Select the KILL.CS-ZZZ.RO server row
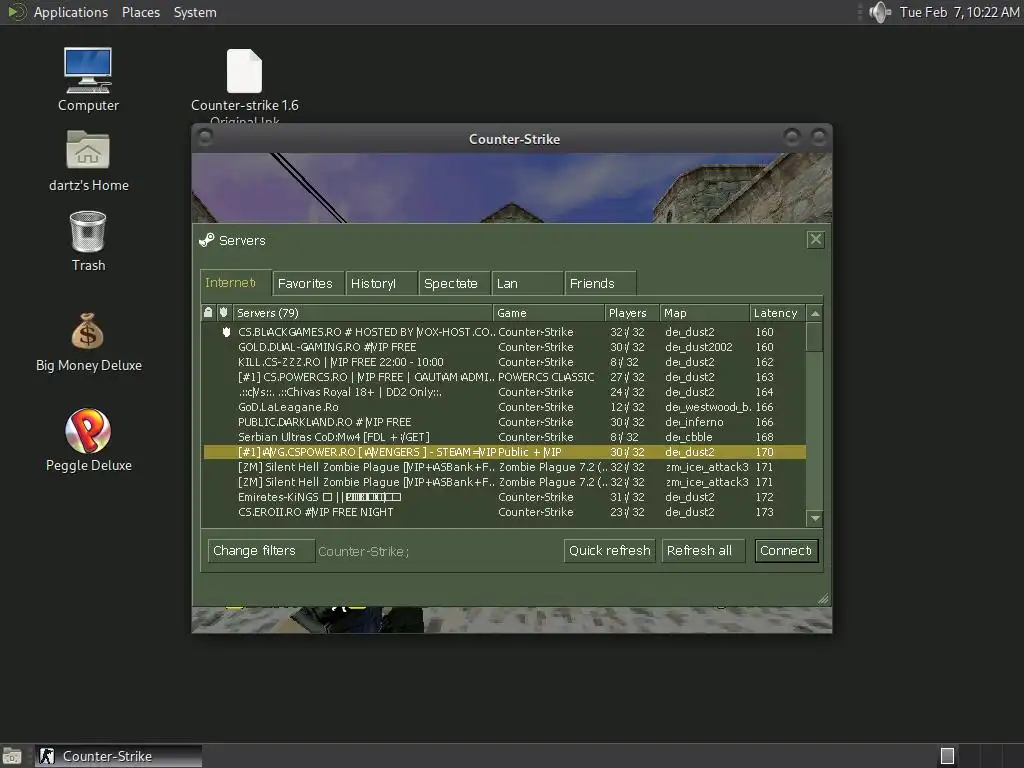Screen dimensions: 1024x768 coord(504,362)
